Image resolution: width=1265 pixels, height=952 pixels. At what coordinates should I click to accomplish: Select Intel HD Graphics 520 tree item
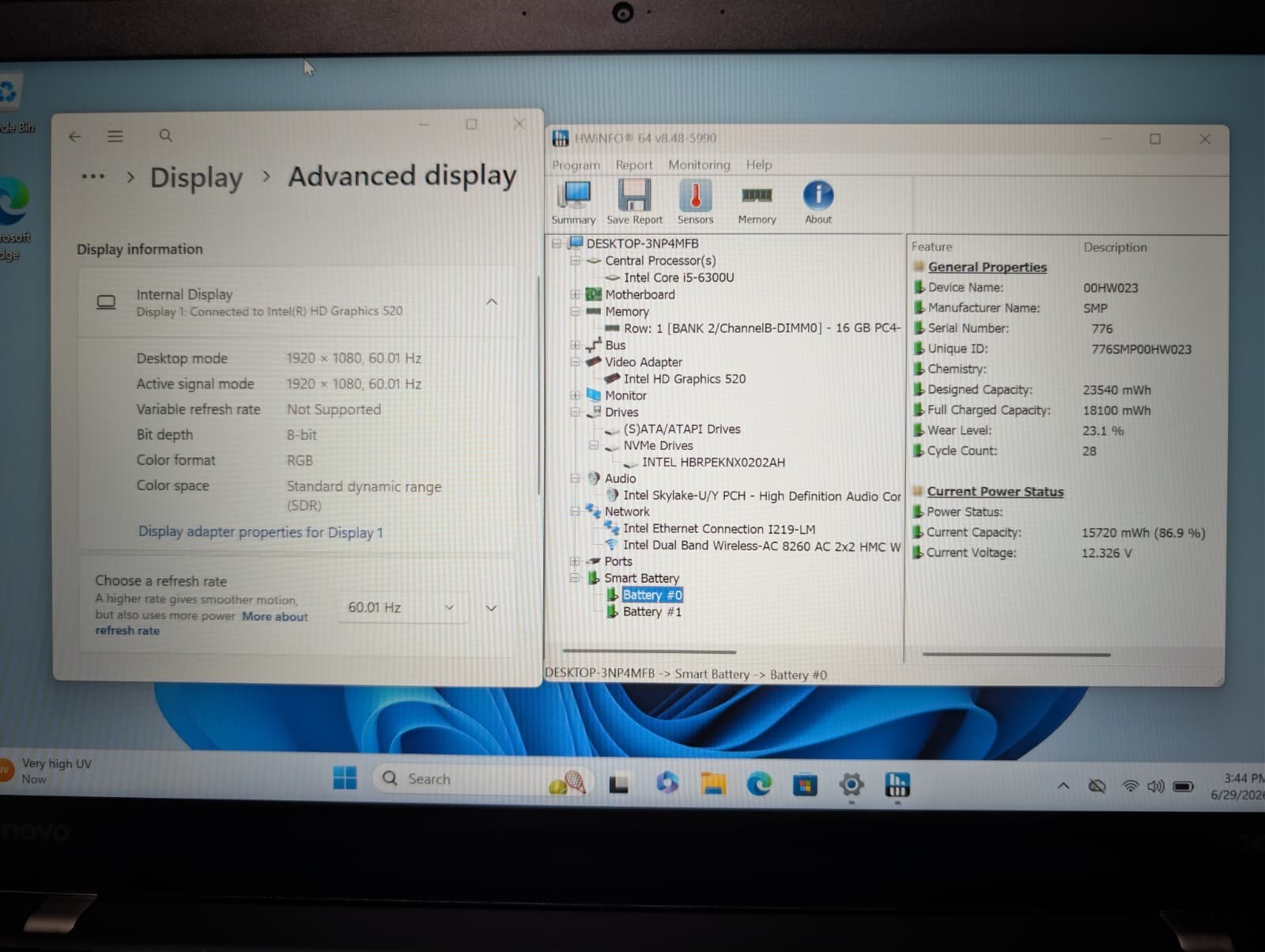(684, 379)
